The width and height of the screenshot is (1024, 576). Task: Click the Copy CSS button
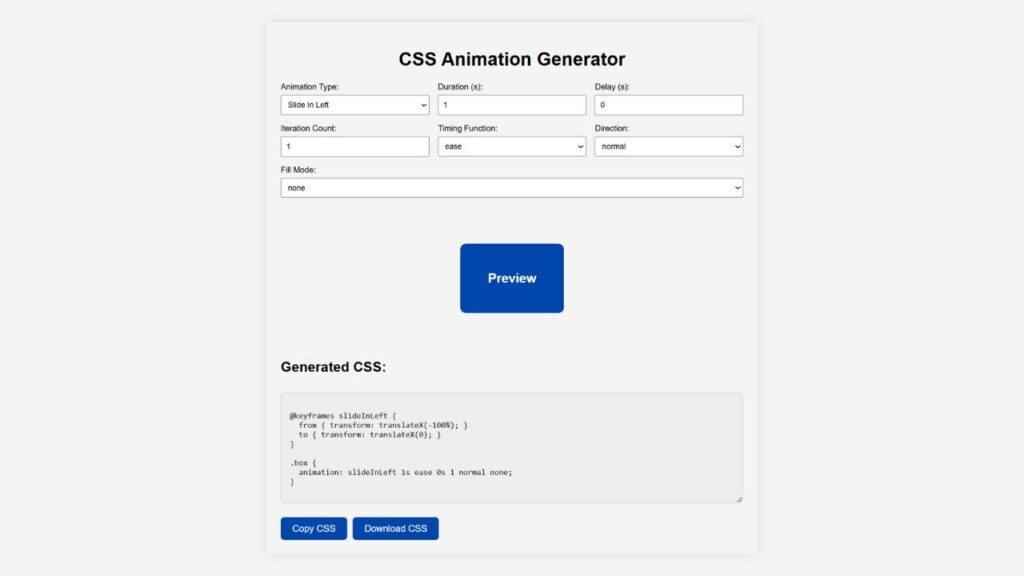(313, 528)
